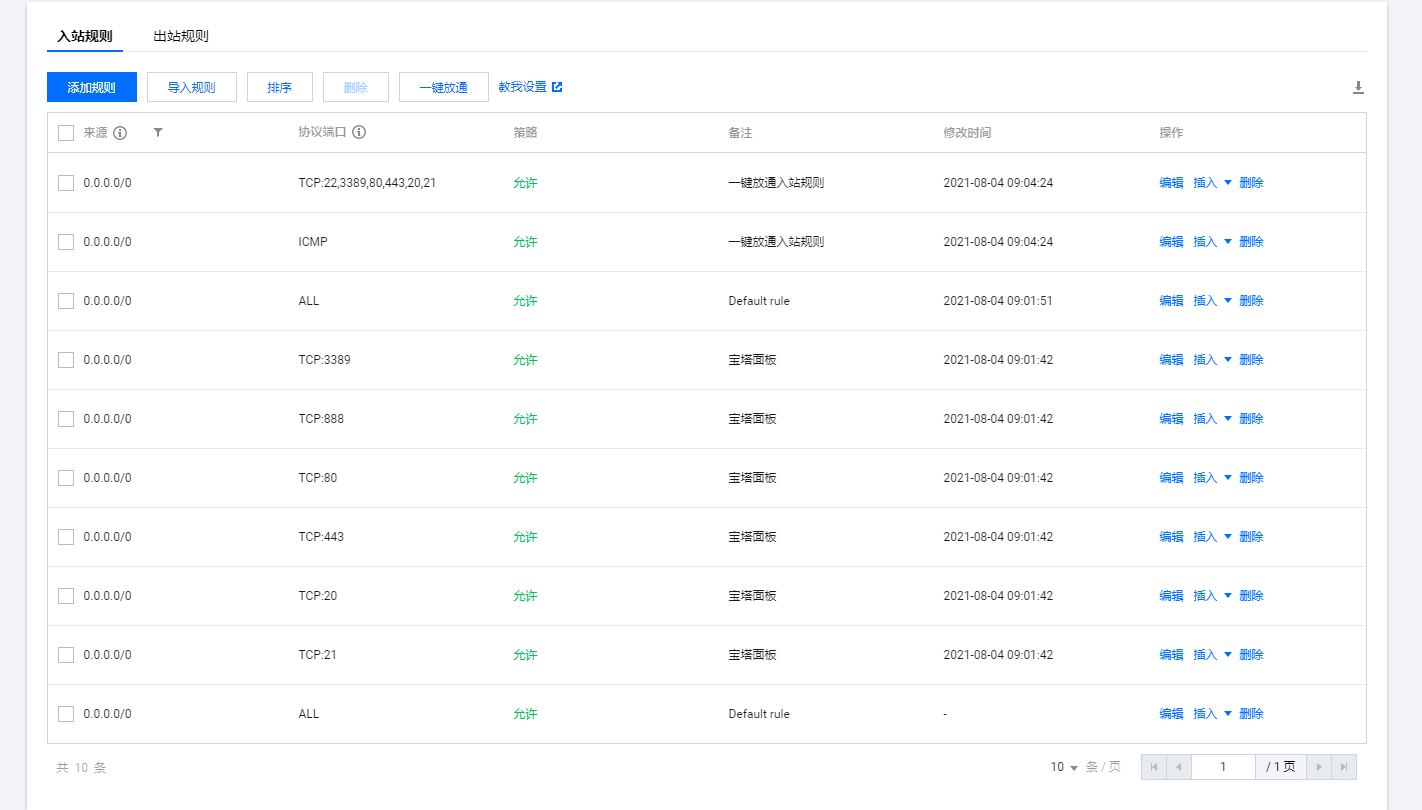Click the source column filter icon
This screenshot has width=1422, height=810.
(158, 132)
